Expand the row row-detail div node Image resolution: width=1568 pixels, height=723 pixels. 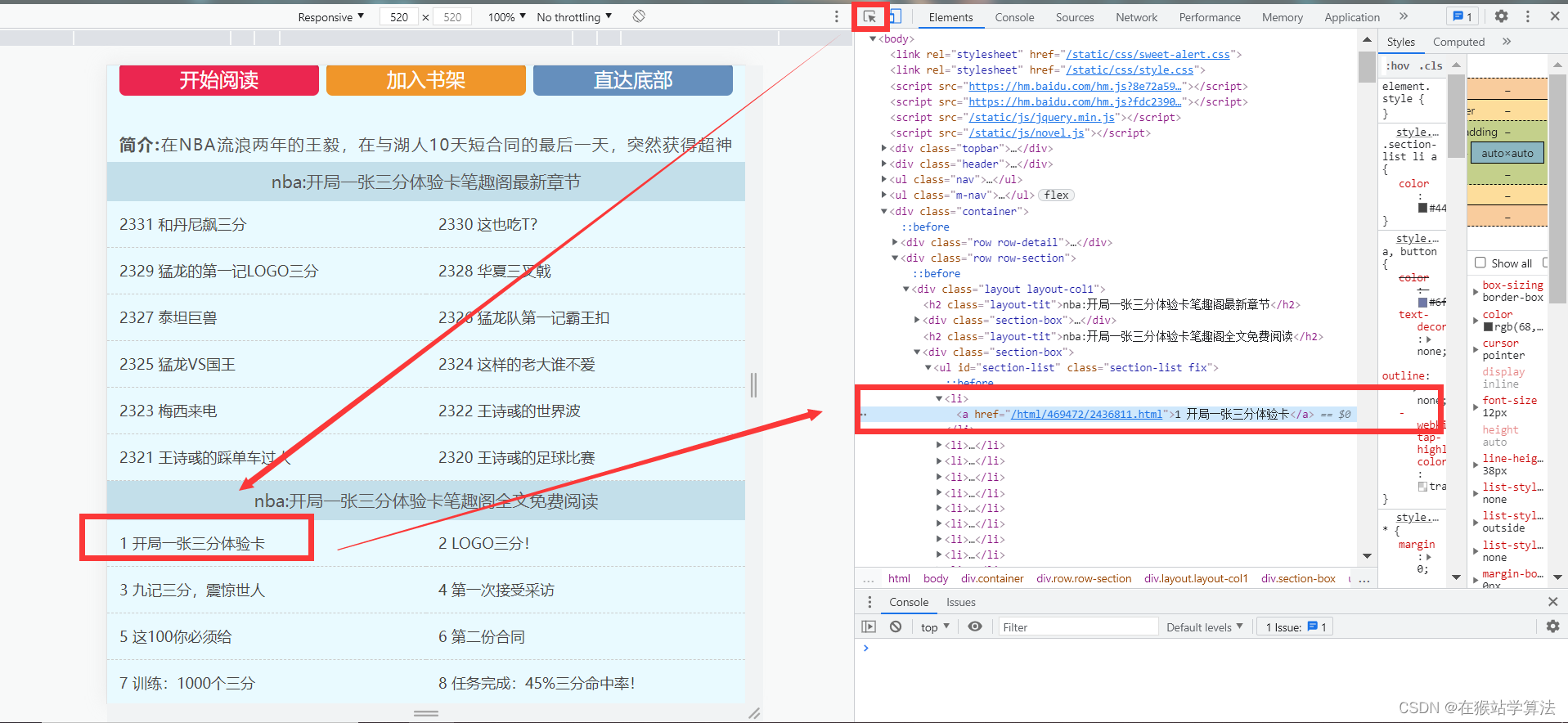point(895,242)
